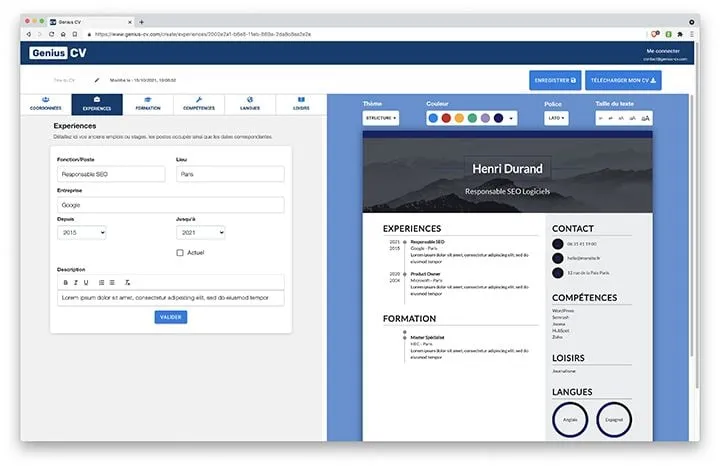
Task: Click the Enregistrer button
Action: (555, 80)
